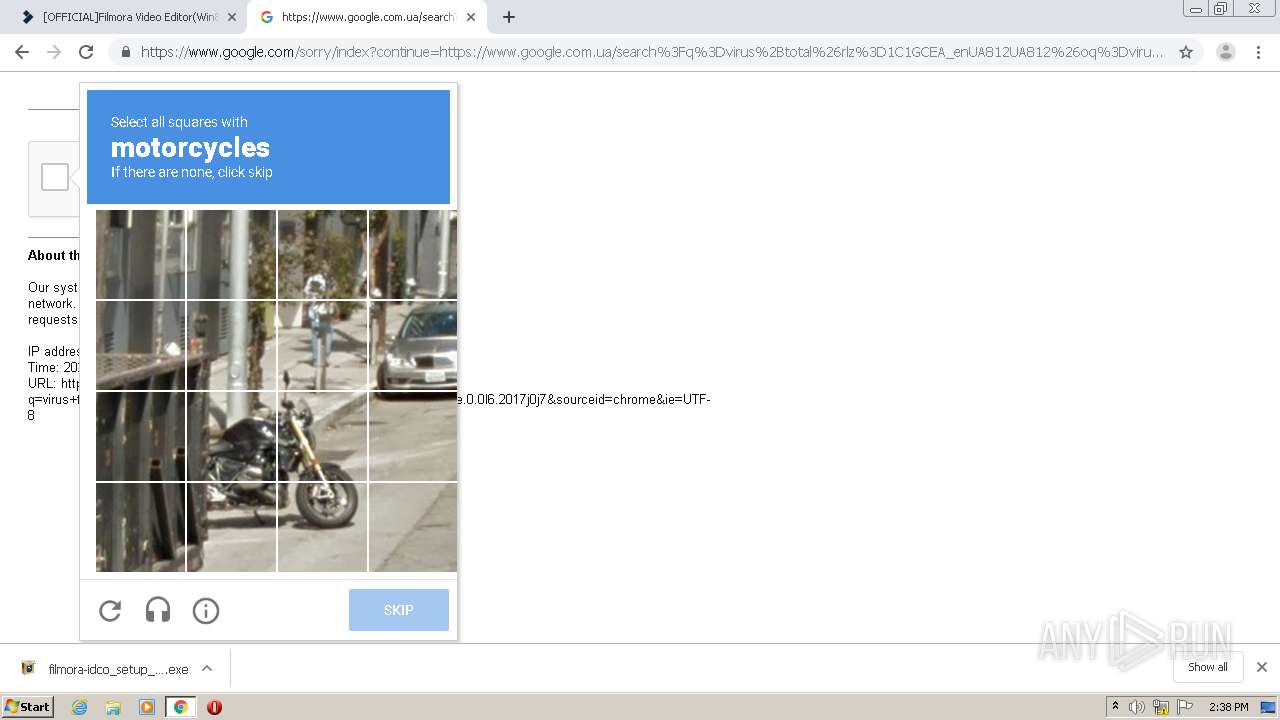
Task: Select captcha tile with motorcycle handlebars
Action: coord(322,436)
